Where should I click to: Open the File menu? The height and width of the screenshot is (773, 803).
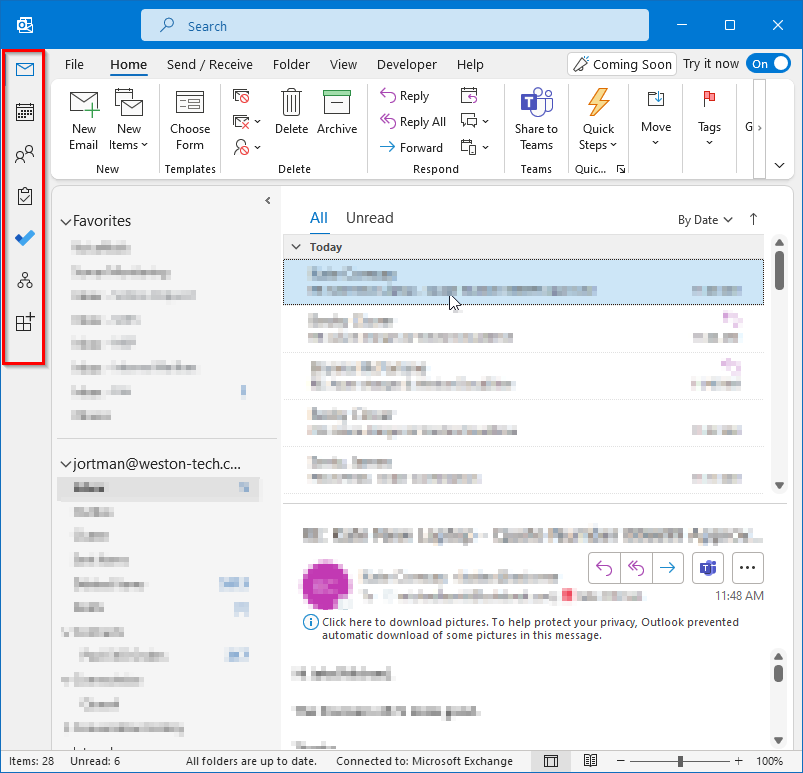74,65
